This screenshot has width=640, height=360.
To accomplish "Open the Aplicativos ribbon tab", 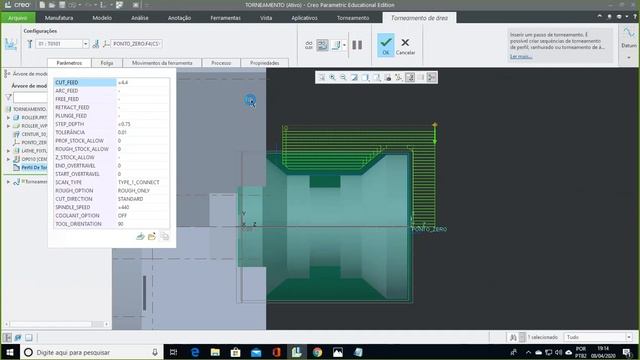I will click(304, 18).
